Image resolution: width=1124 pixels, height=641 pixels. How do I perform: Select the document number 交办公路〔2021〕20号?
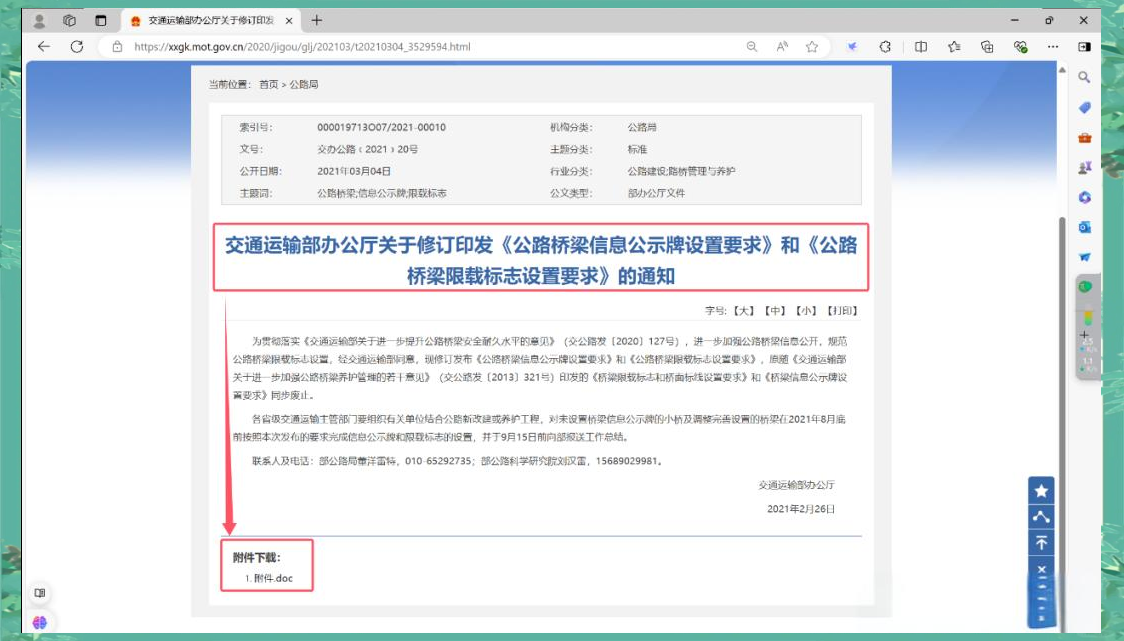point(368,149)
